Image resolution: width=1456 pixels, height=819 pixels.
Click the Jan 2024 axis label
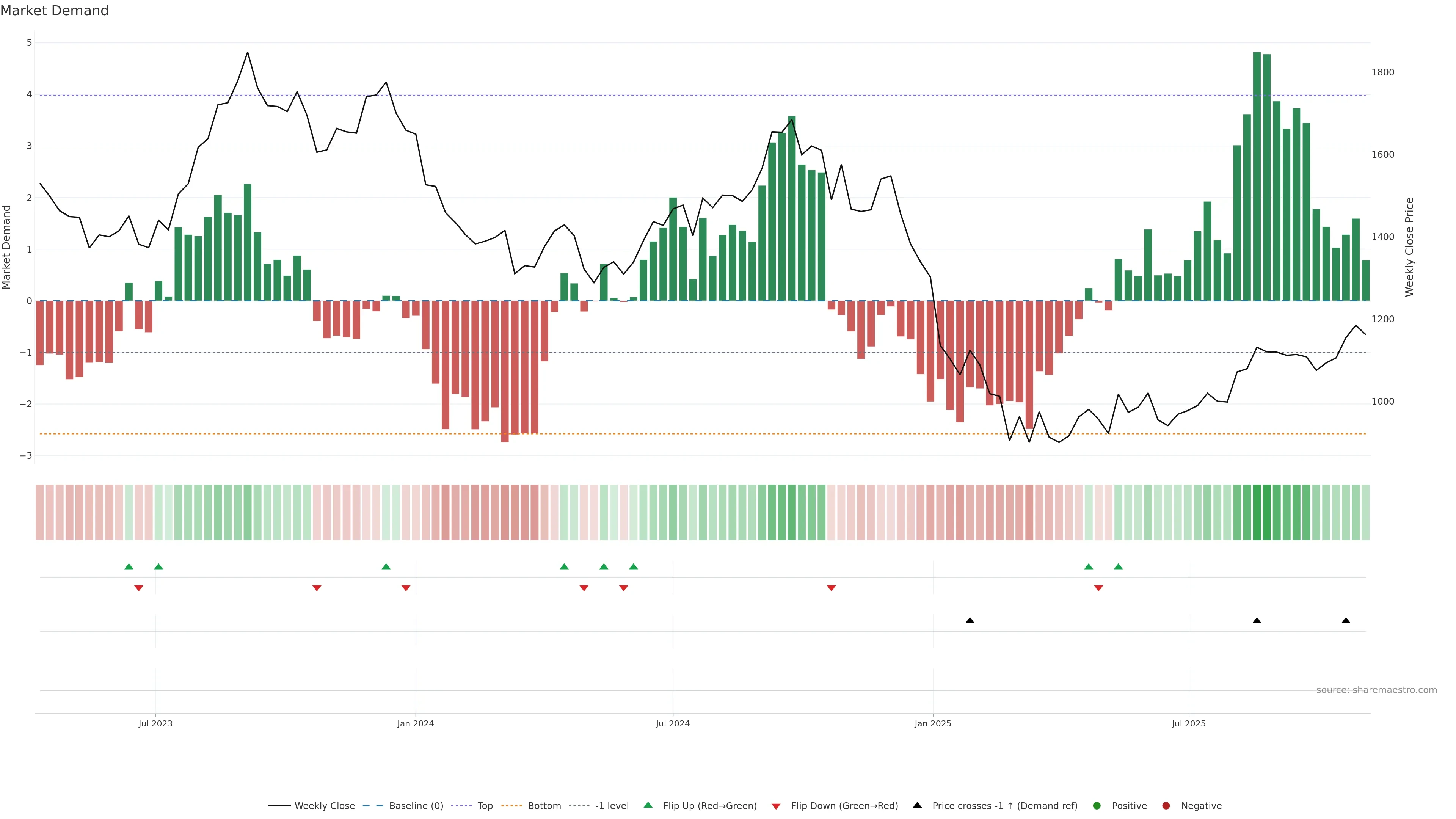click(x=416, y=723)
